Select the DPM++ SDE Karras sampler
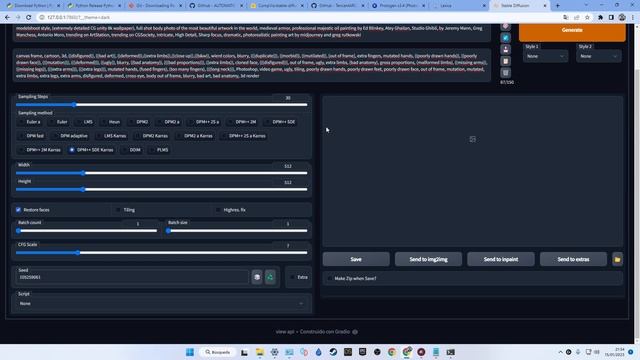The width and height of the screenshot is (640, 360). tap(91, 150)
